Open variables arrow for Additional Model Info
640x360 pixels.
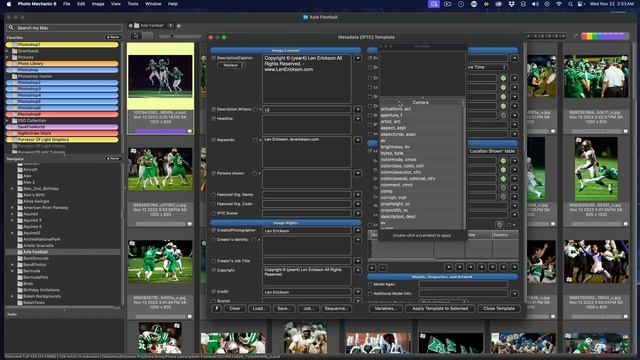point(514,293)
